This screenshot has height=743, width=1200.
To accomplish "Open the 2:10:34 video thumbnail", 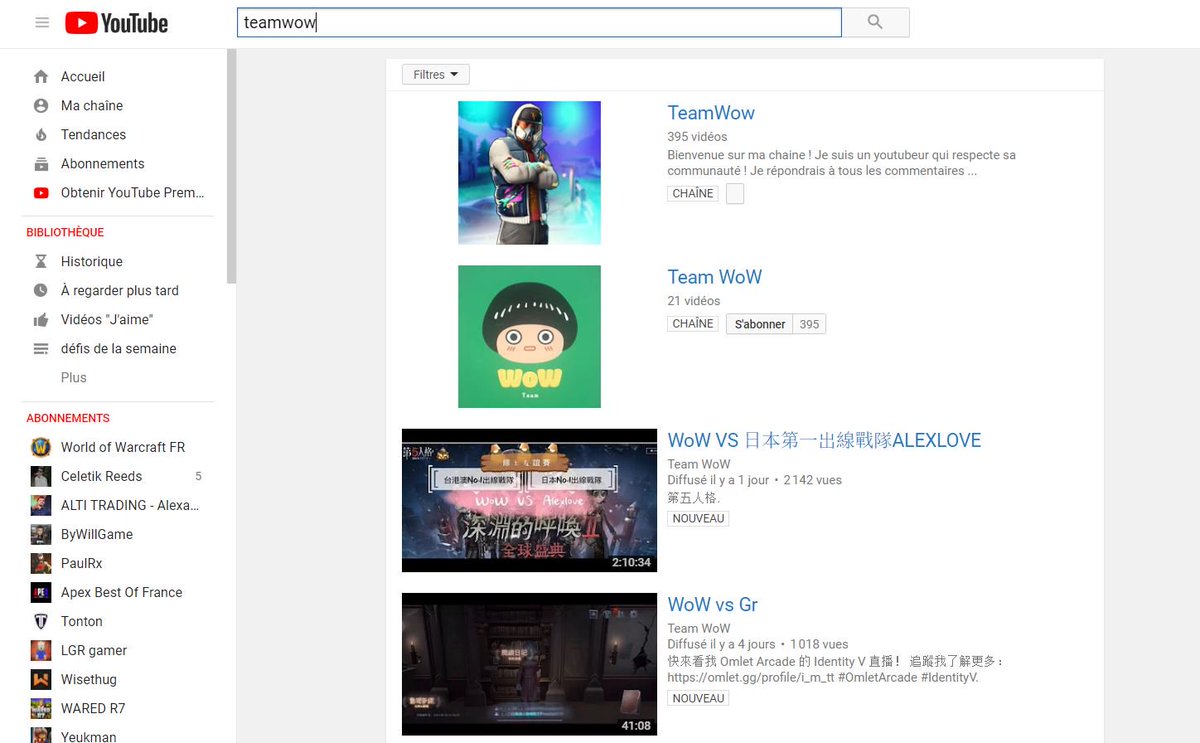I will click(529, 500).
